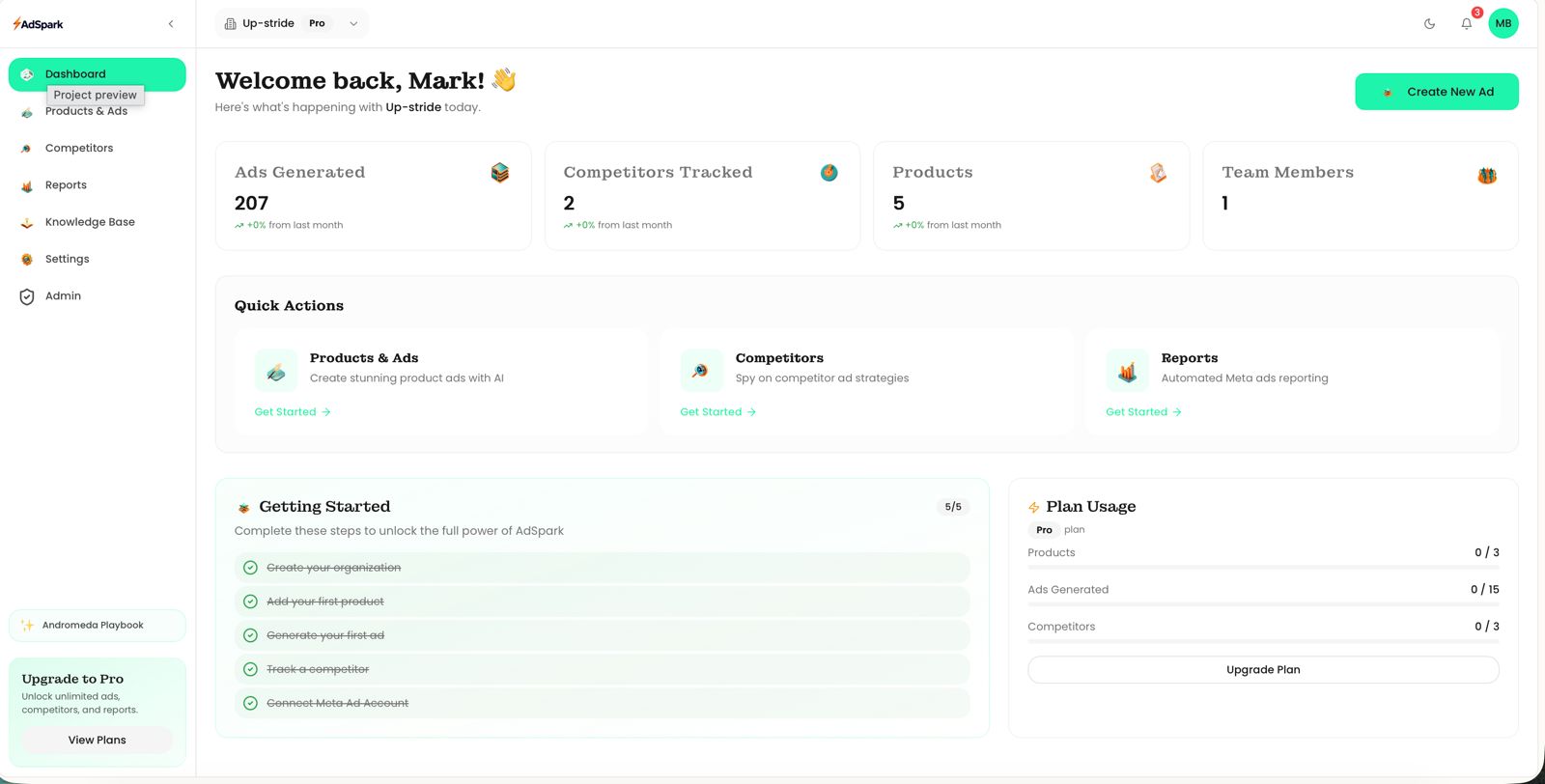Go to Dashboard in sidebar
This screenshot has width=1545, height=784.
click(97, 74)
